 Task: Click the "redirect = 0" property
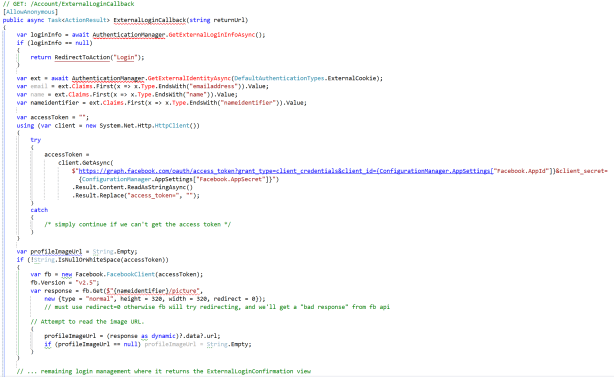[234, 299]
